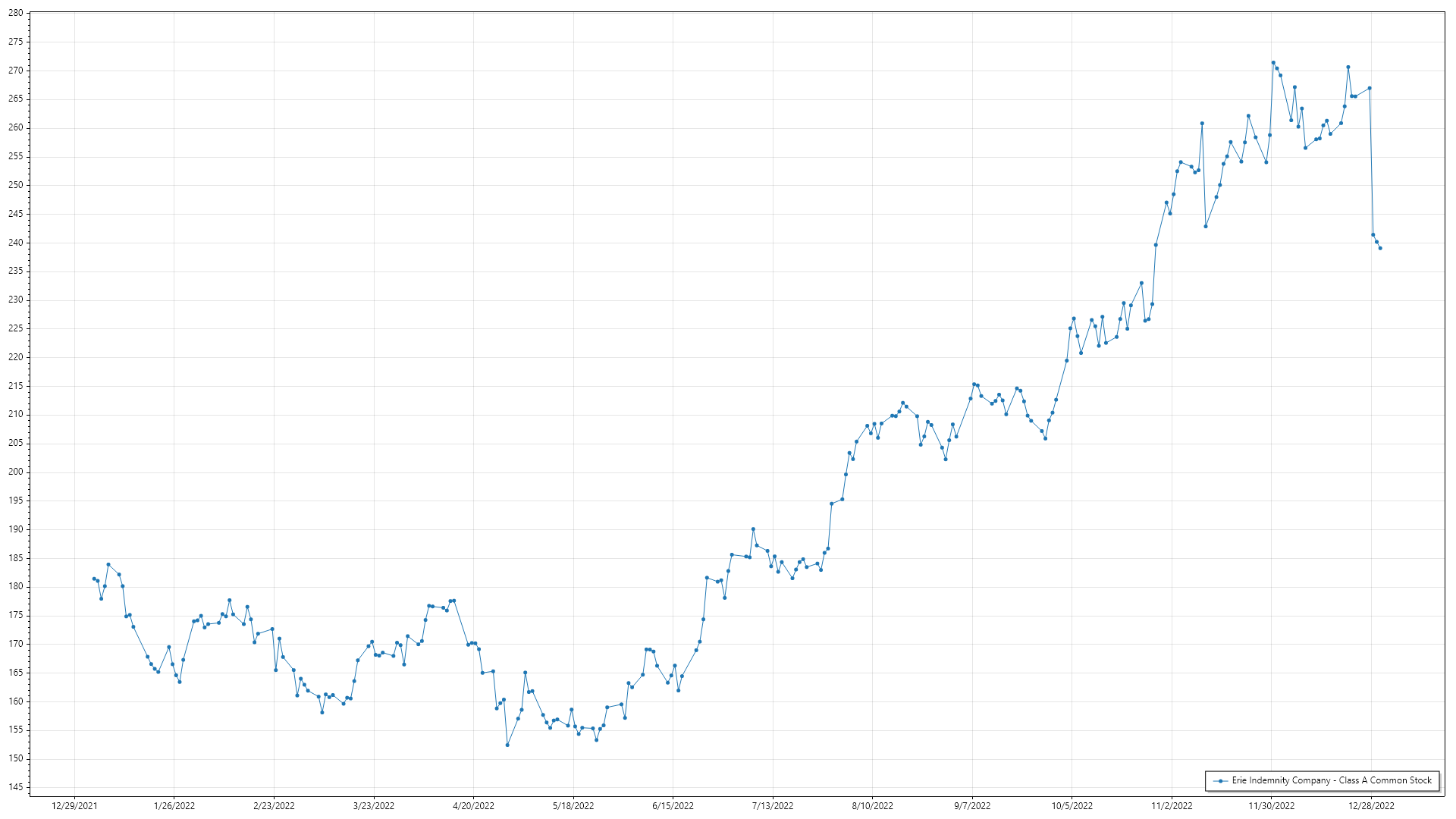Click the 4/20/2022 x-axis label
The width and height of the screenshot is (1456, 819).
coord(473,806)
